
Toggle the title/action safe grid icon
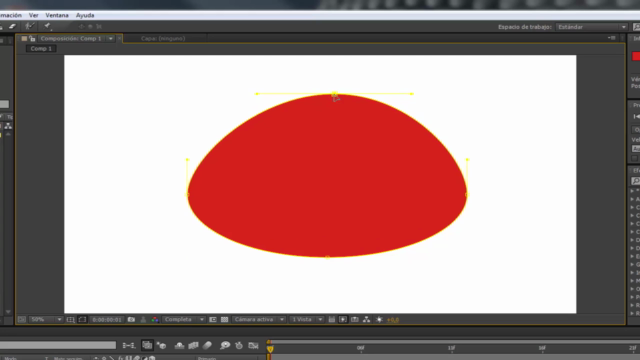[x=71, y=320]
